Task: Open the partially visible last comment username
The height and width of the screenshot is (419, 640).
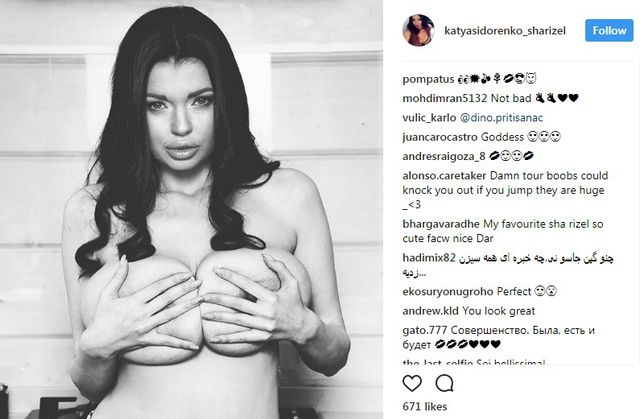Action: 438,362
